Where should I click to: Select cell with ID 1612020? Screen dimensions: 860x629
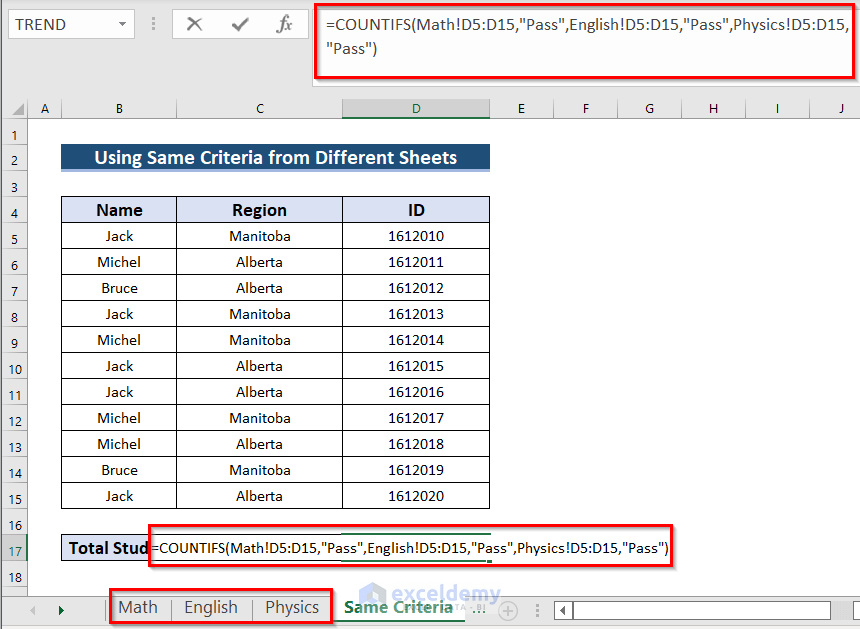[x=416, y=496]
